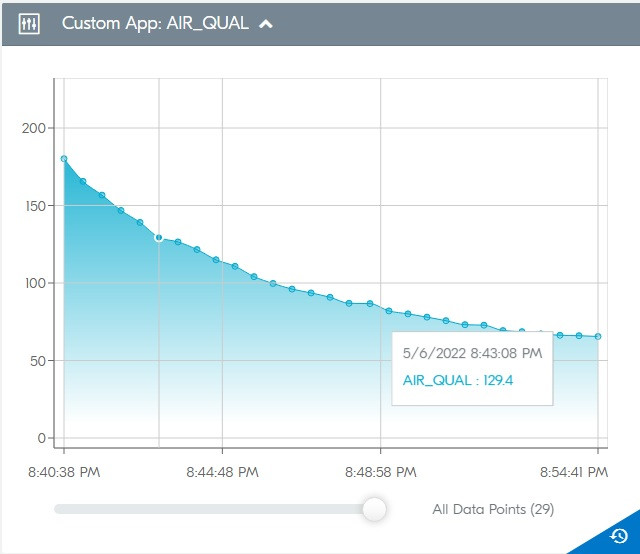The width and height of the screenshot is (640, 554).
Task: Open the history clock icon in corner
Action: [618, 535]
